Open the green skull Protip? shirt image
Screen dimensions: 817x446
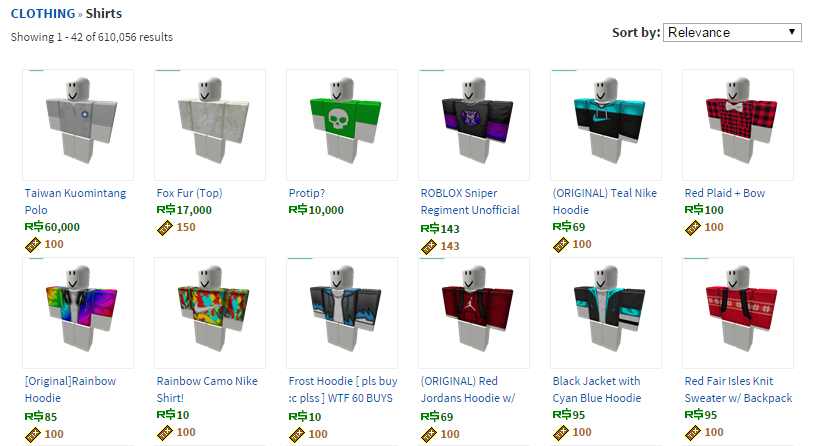(342, 125)
